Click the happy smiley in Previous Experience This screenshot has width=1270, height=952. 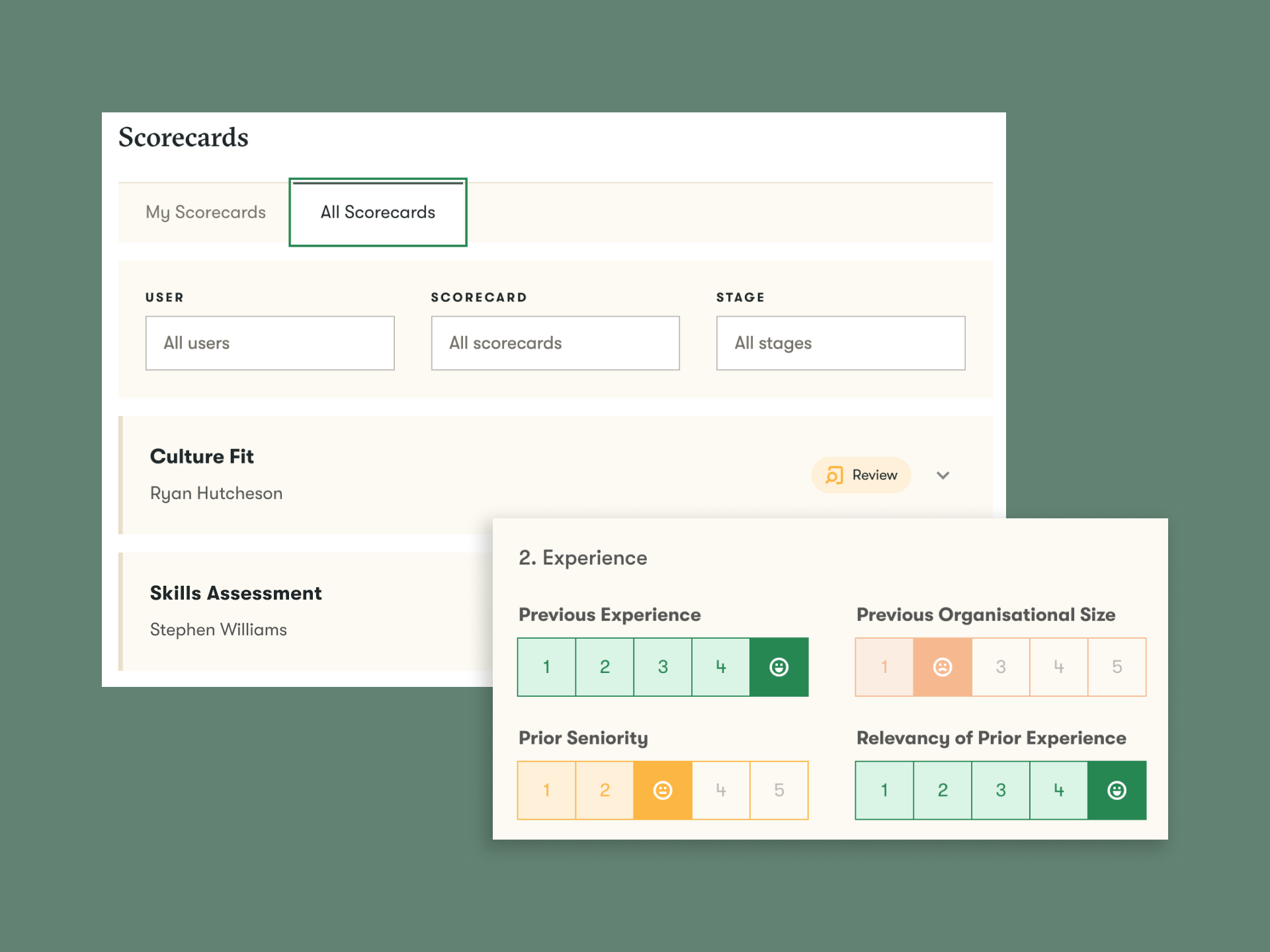(779, 667)
